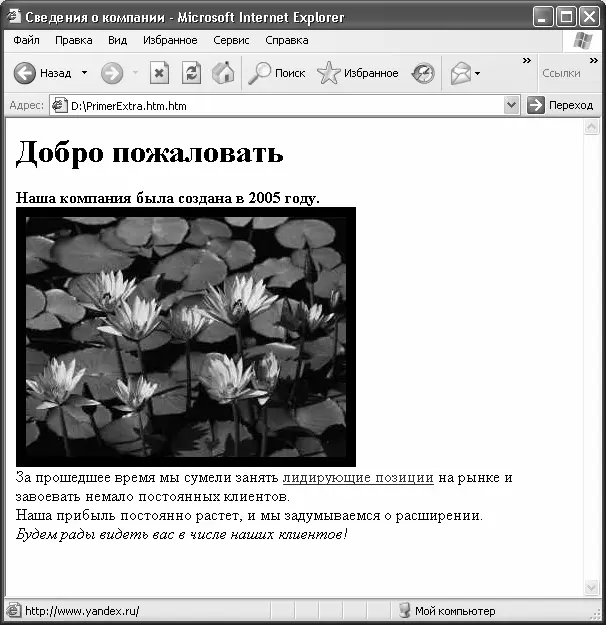The width and height of the screenshot is (606, 625).
Task: Stop page loading with the X icon
Action: pyautogui.click(x=159, y=73)
